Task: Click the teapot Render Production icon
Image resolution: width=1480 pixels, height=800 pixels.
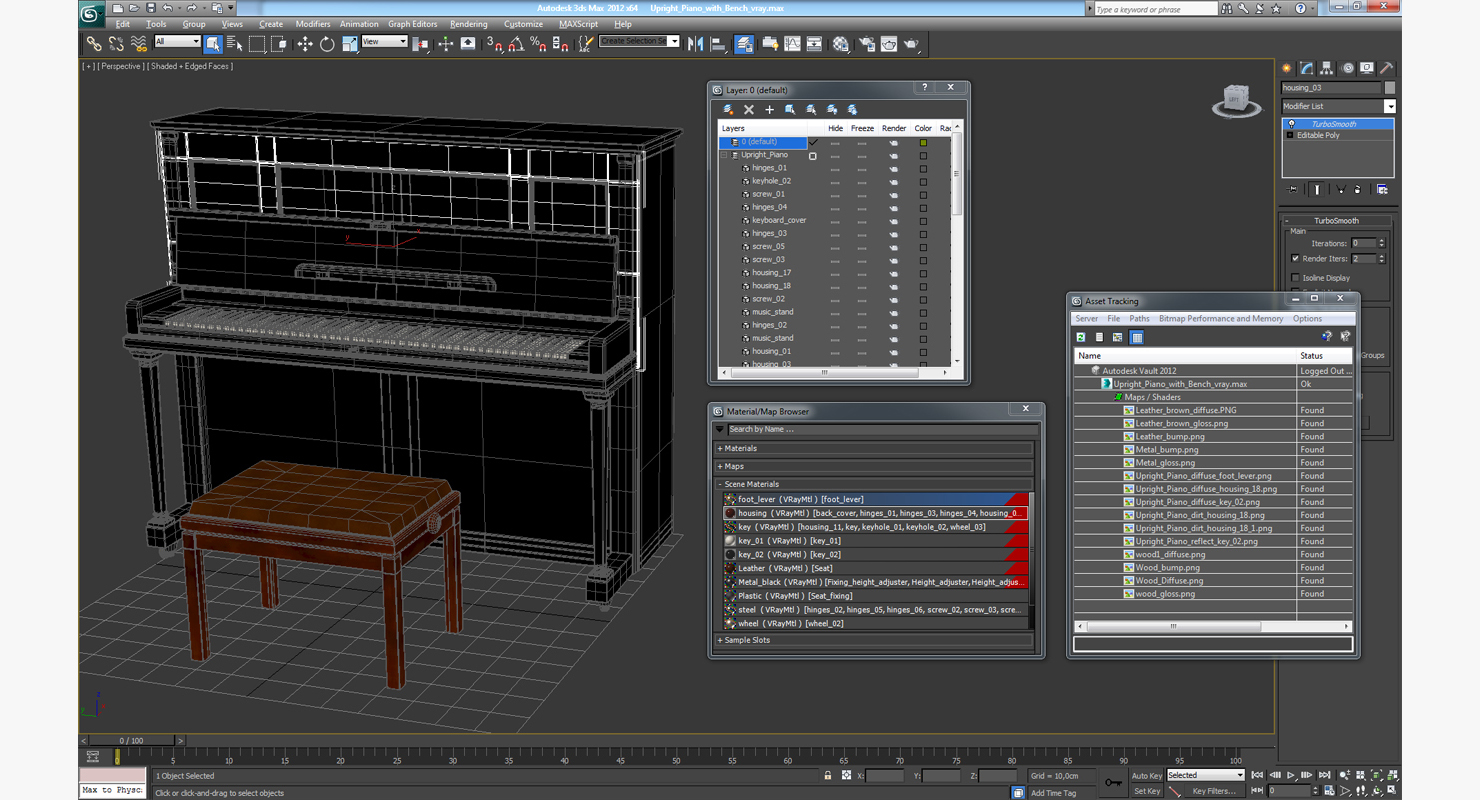Action: click(x=911, y=44)
